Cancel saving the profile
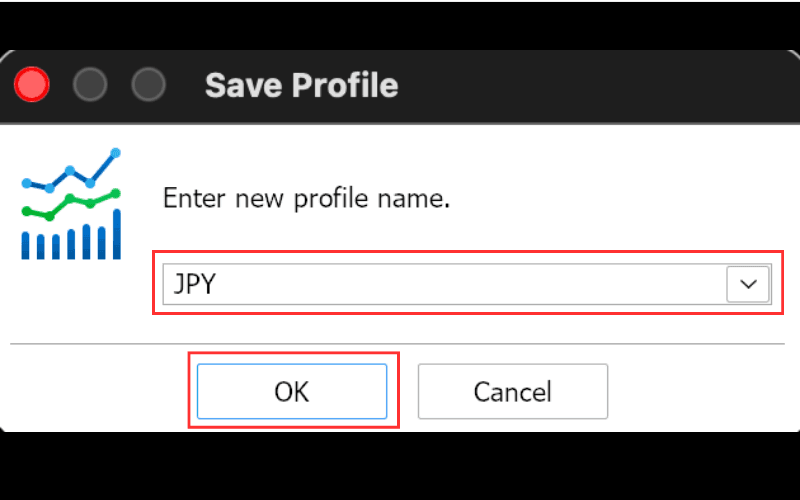Viewport: 800px width, 500px height. (x=513, y=391)
